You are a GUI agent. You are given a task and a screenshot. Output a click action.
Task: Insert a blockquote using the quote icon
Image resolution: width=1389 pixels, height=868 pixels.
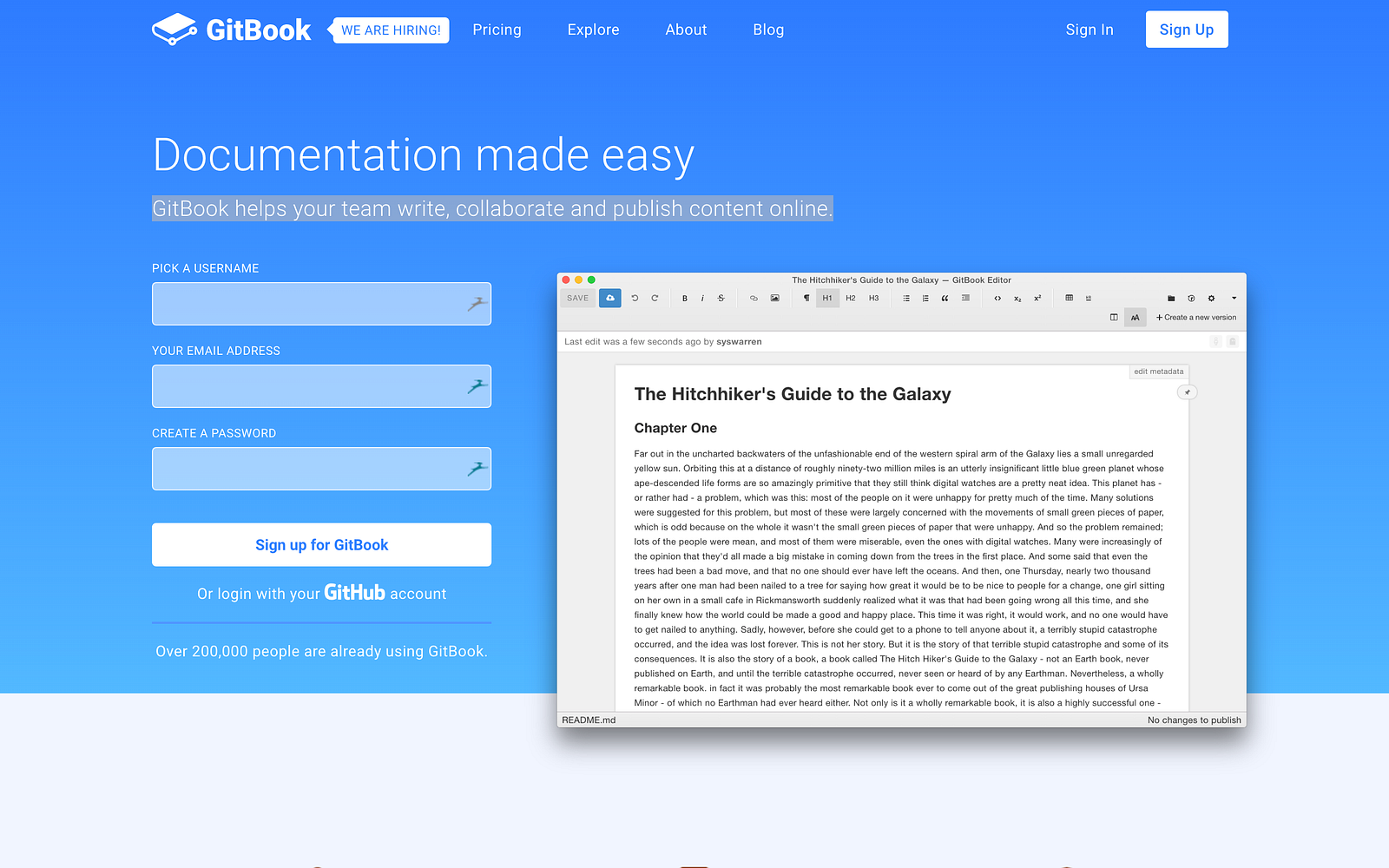945,299
